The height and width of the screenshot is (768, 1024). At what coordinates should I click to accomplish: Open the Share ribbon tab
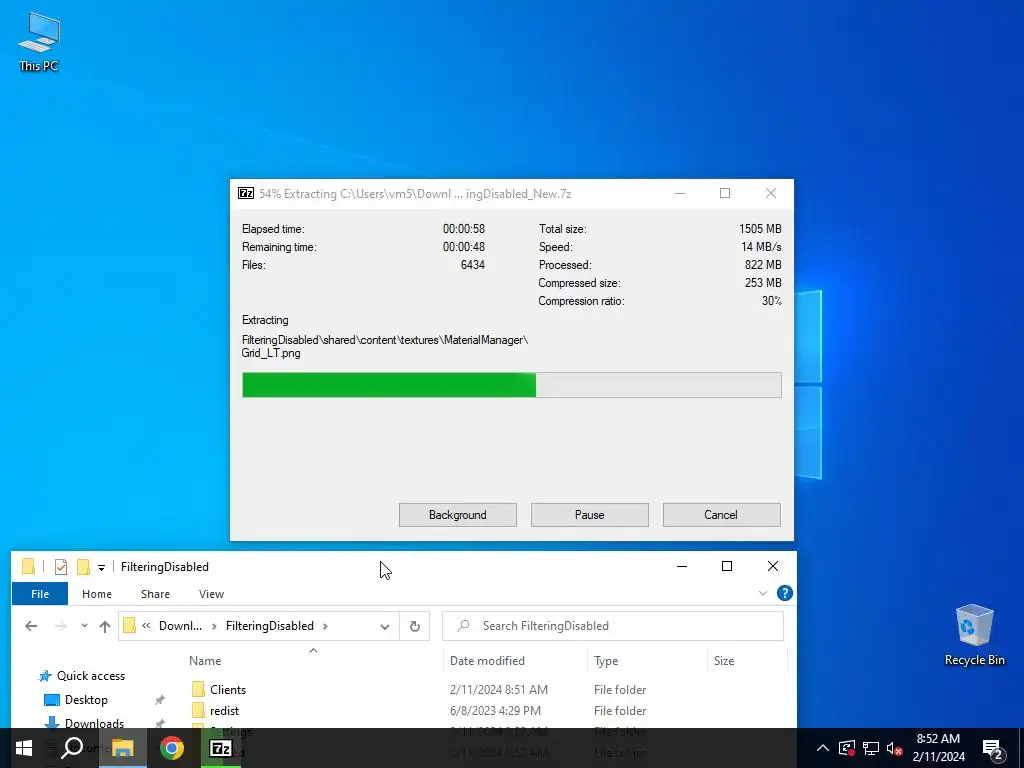click(155, 594)
